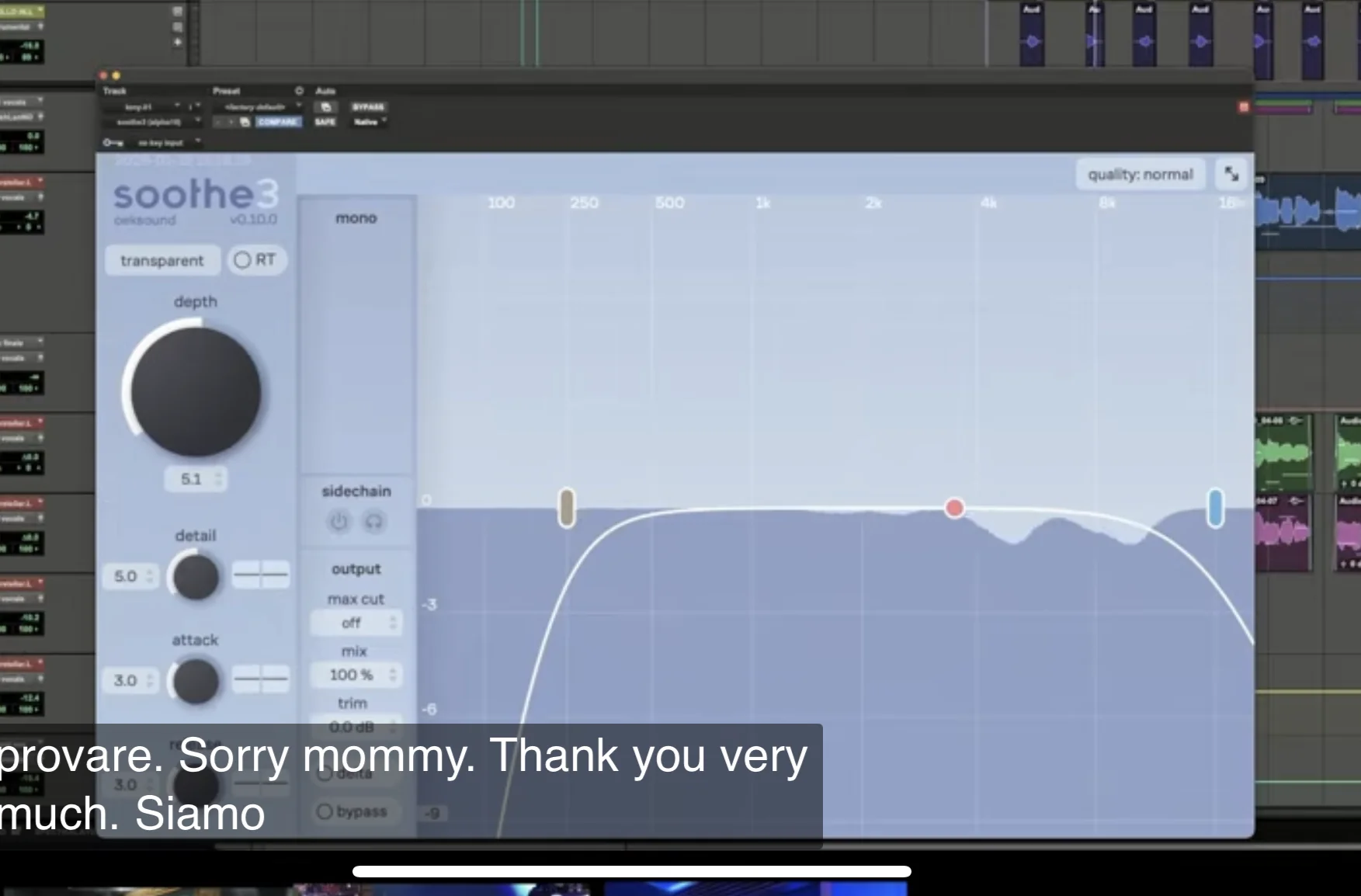Click the detail band balance control

tap(261, 575)
